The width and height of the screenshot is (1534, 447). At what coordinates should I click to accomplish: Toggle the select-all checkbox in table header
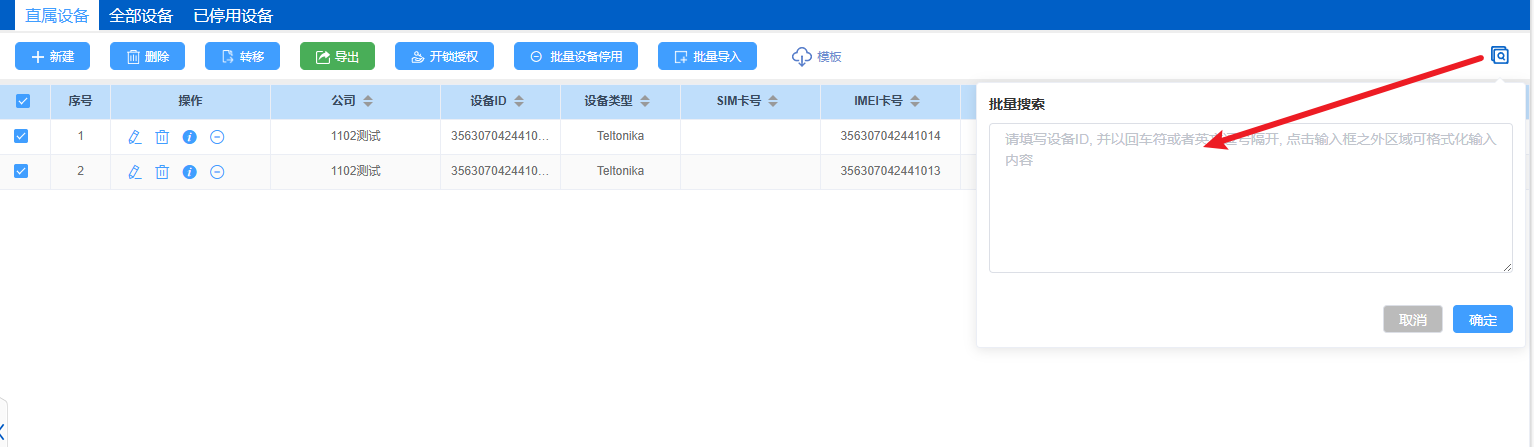23,101
